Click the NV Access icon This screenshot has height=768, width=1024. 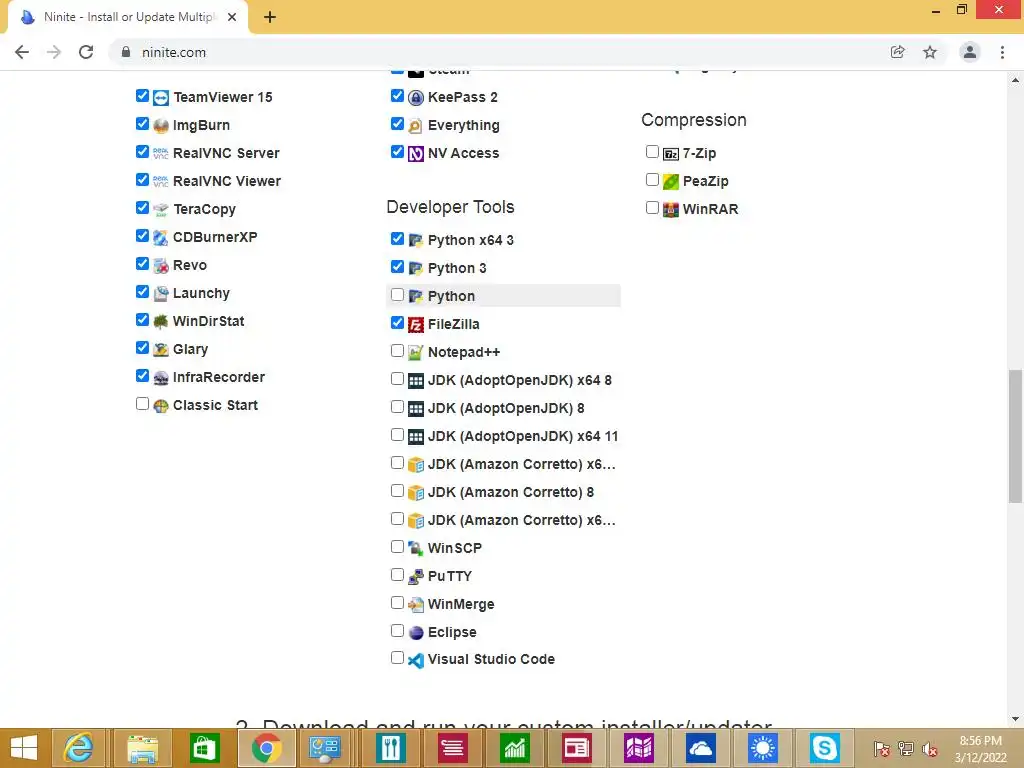[x=416, y=153]
